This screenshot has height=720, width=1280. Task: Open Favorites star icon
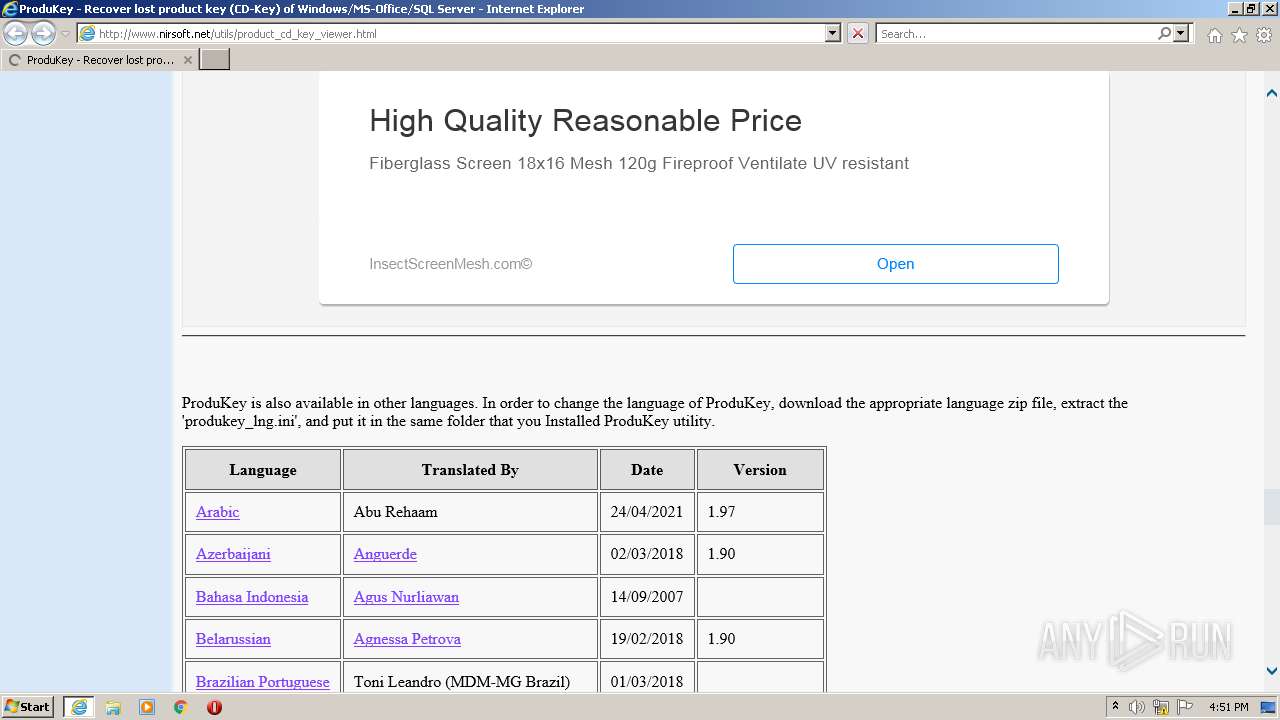point(1239,35)
